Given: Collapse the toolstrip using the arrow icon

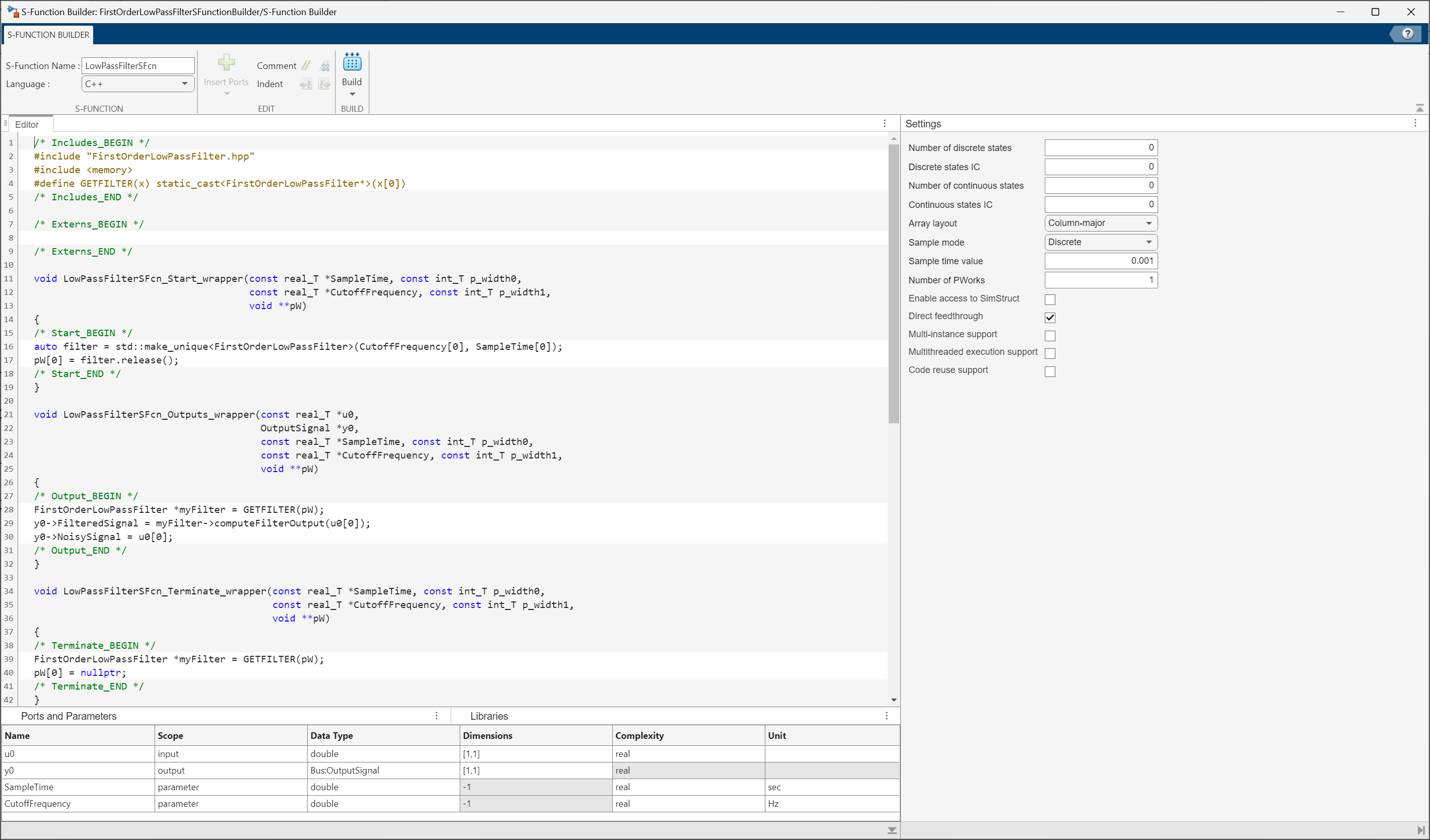Looking at the screenshot, I should pyautogui.click(x=1419, y=108).
